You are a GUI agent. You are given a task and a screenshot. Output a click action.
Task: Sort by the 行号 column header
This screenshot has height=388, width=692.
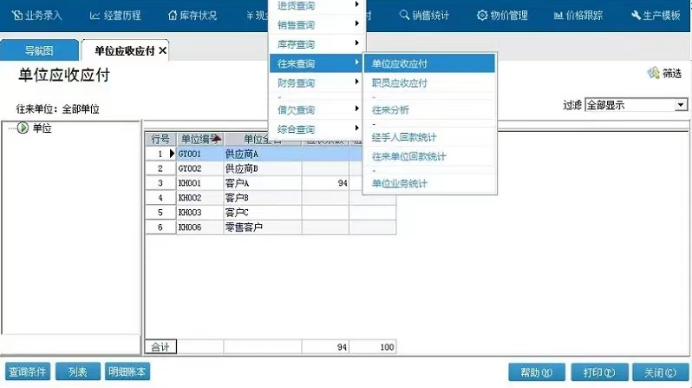pyautogui.click(x=161, y=139)
